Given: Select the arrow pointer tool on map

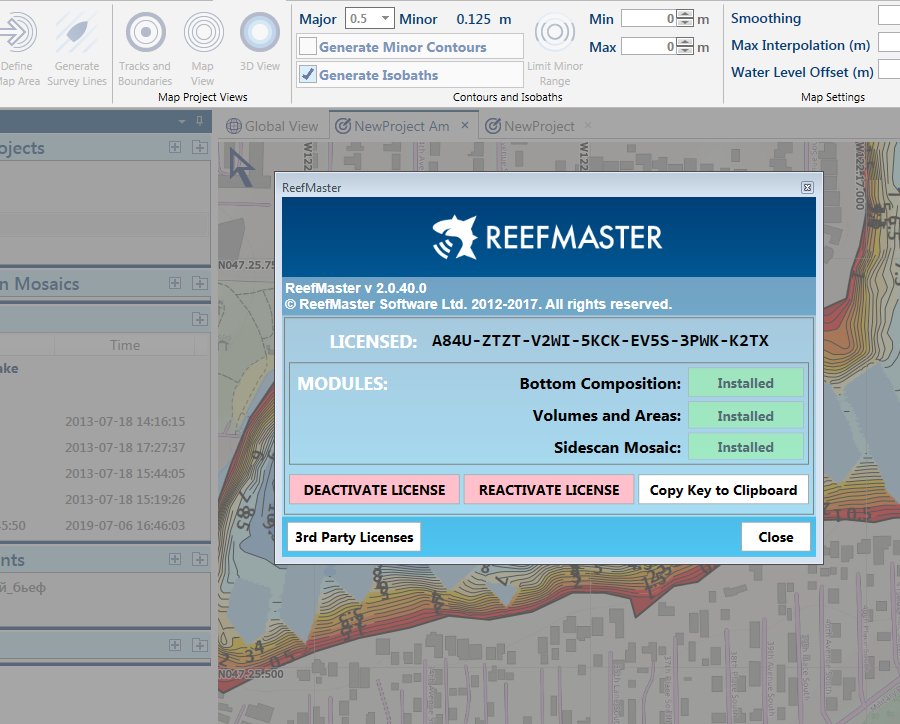Looking at the screenshot, I should click(240, 164).
